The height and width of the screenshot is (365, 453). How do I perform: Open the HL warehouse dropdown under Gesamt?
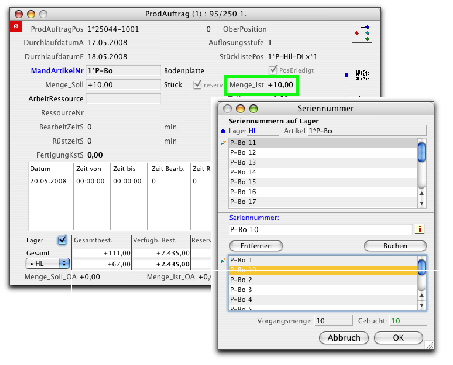pos(48,263)
